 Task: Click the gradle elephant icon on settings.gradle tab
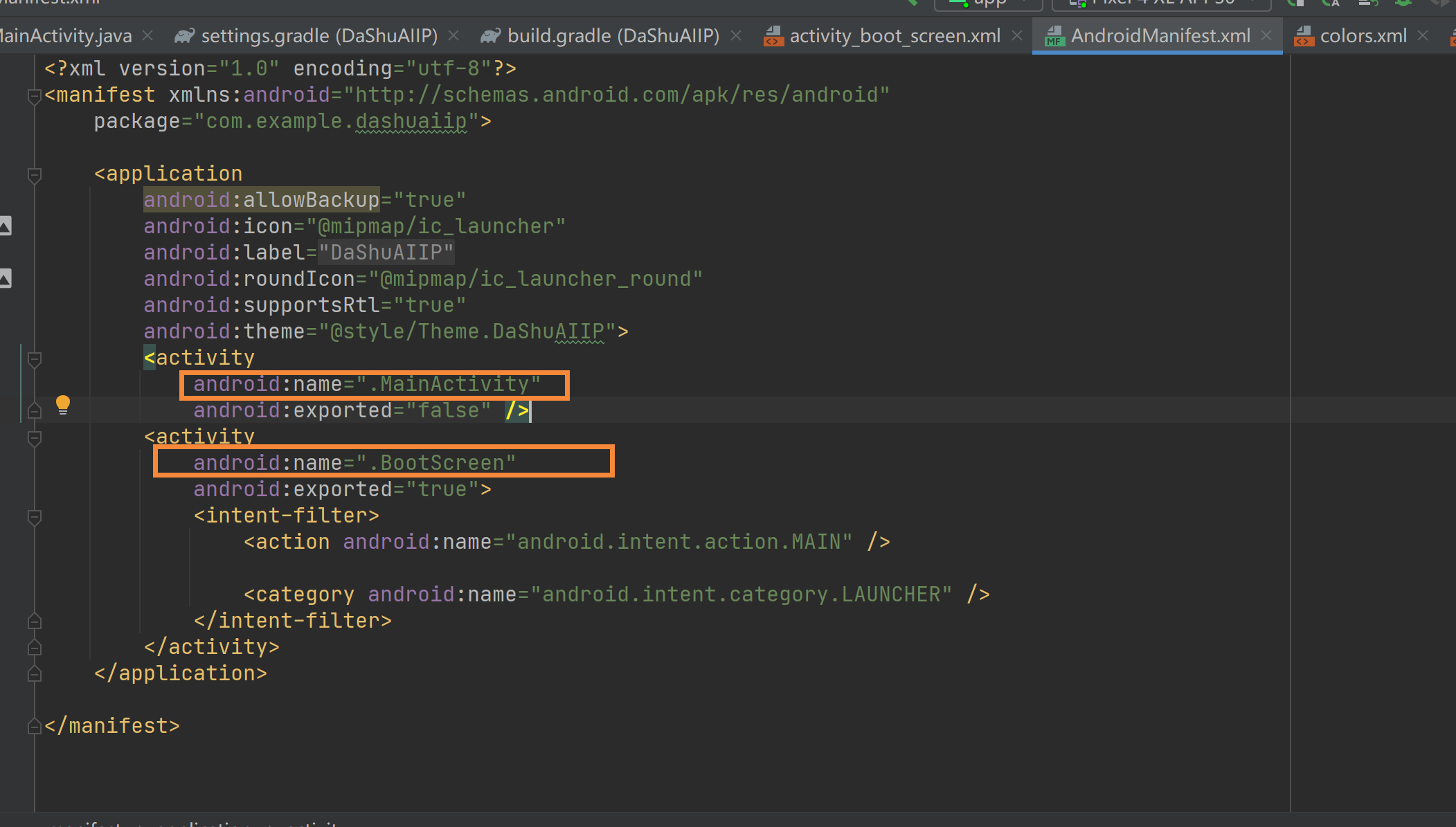[x=184, y=36]
